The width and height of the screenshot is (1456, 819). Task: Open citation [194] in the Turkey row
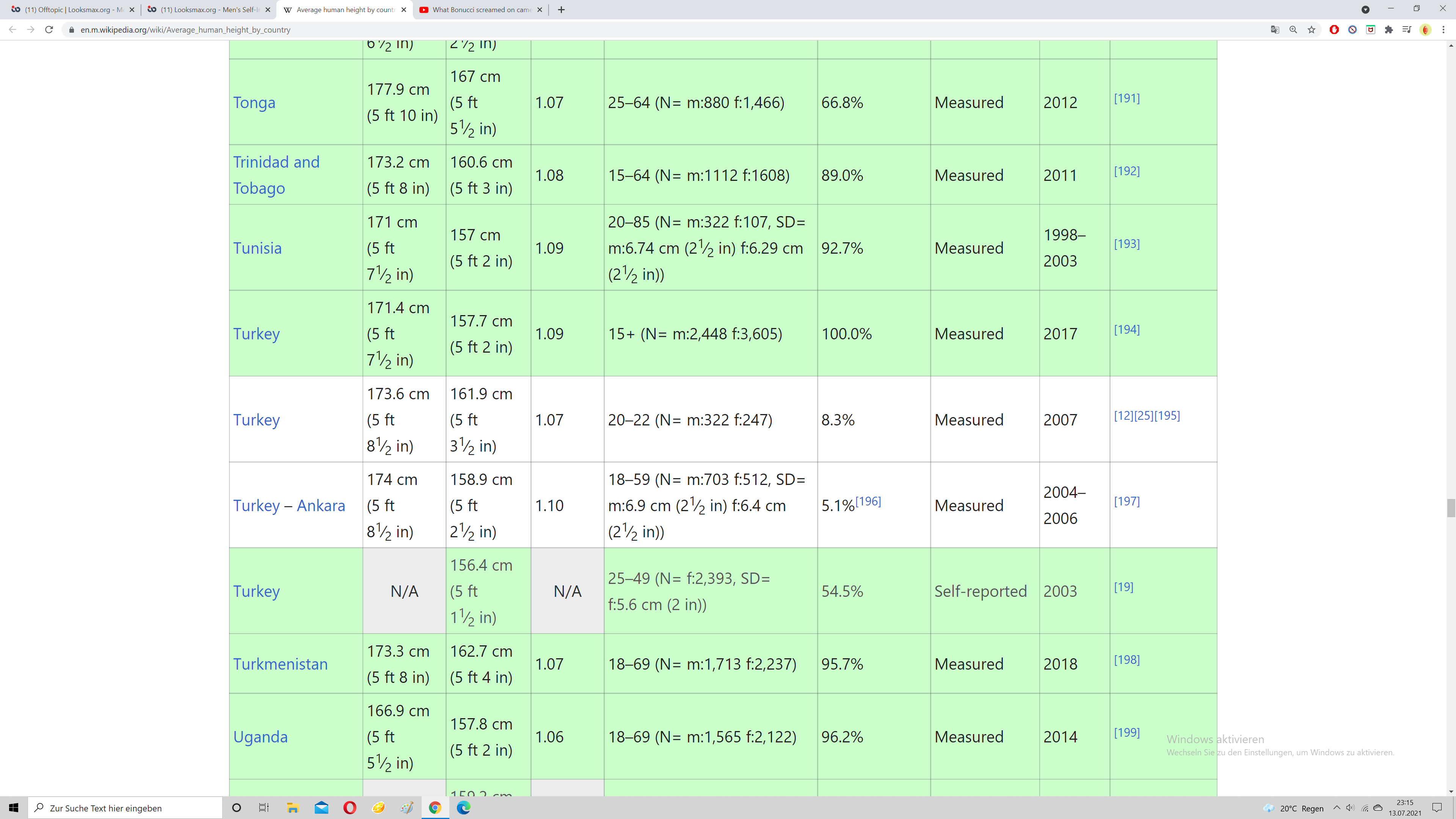pos(1127,329)
